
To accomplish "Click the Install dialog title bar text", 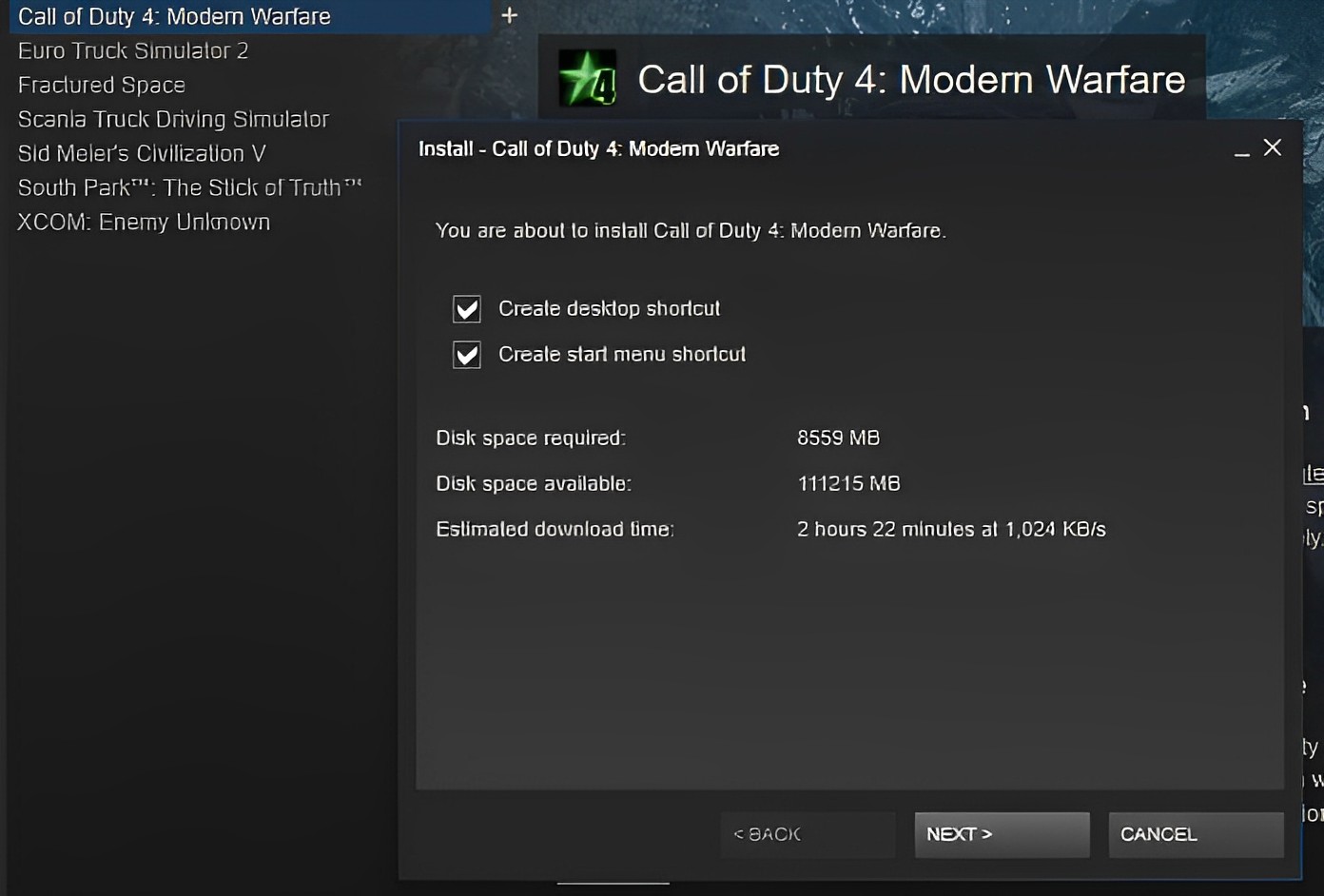I will (x=598, y=148).
